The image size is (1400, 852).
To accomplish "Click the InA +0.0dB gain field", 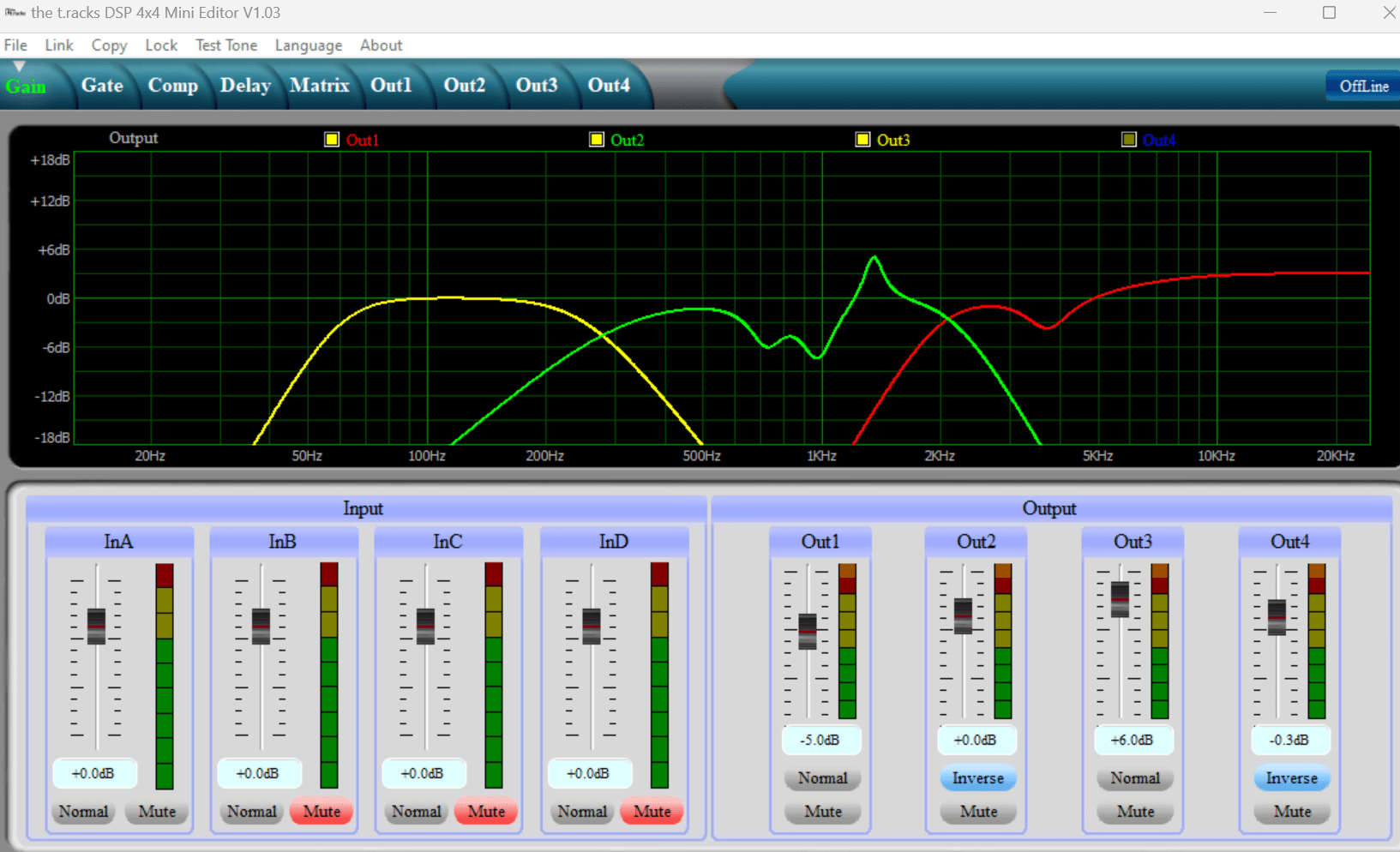I will click(94, 773).
